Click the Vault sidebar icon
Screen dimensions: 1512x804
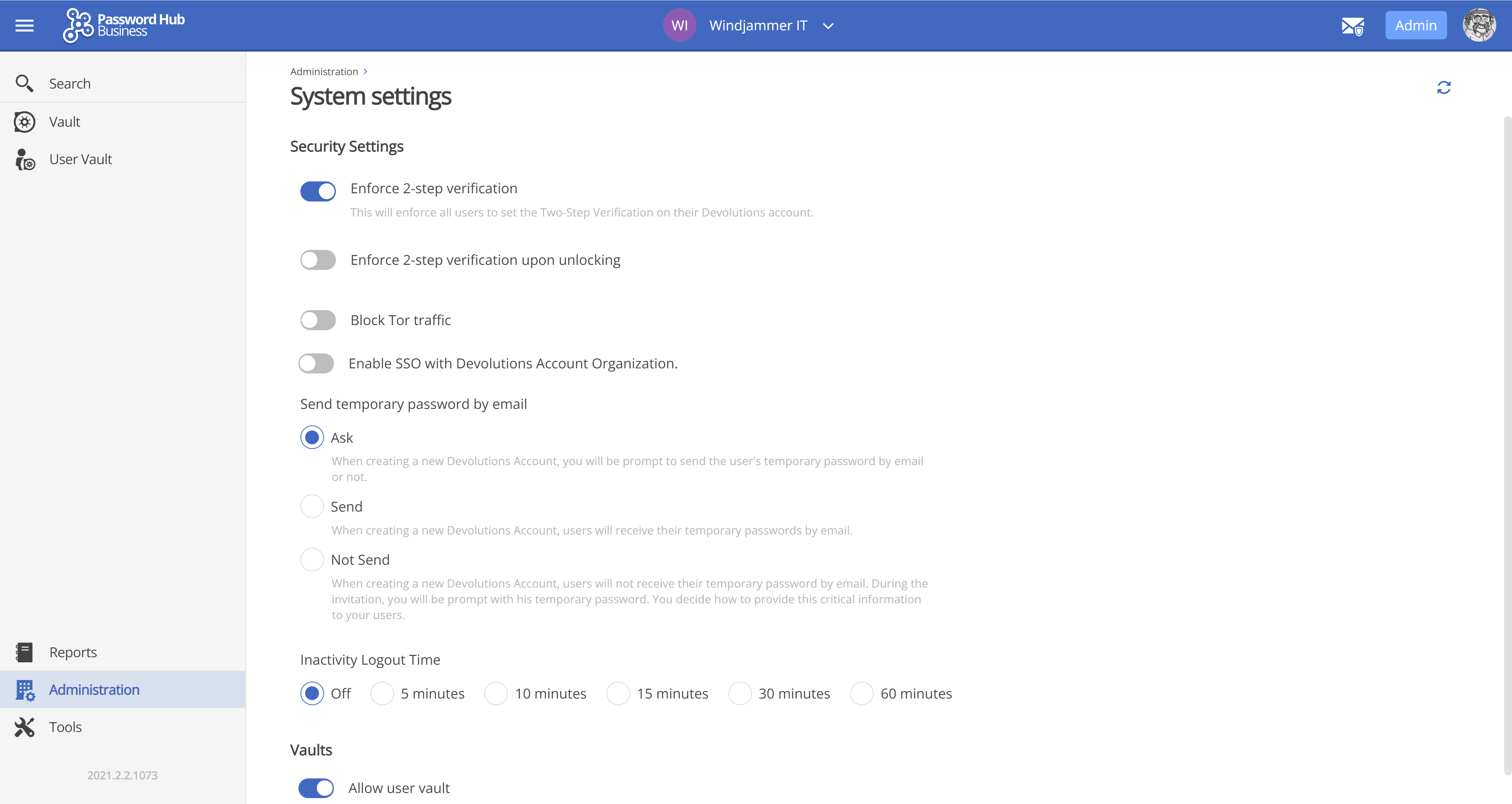click(25, 121)
